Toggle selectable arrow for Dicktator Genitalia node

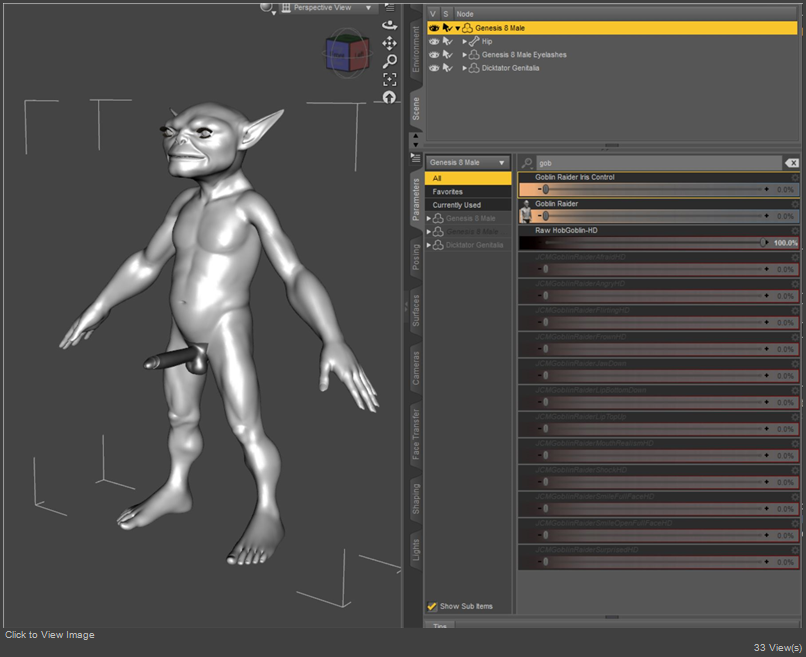447,68
